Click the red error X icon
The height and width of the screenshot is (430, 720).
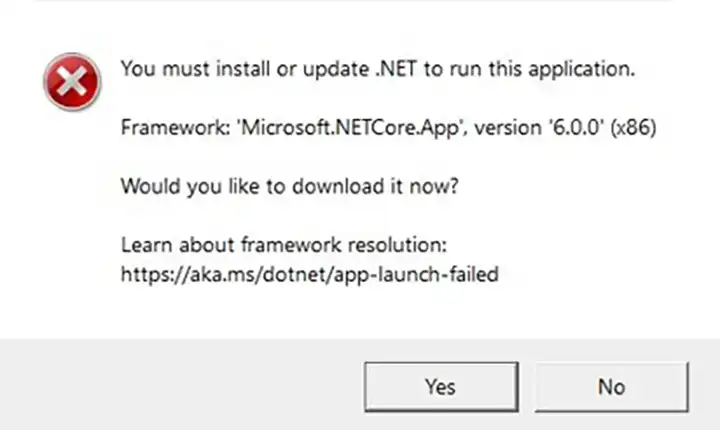click(x=71, y=81)
